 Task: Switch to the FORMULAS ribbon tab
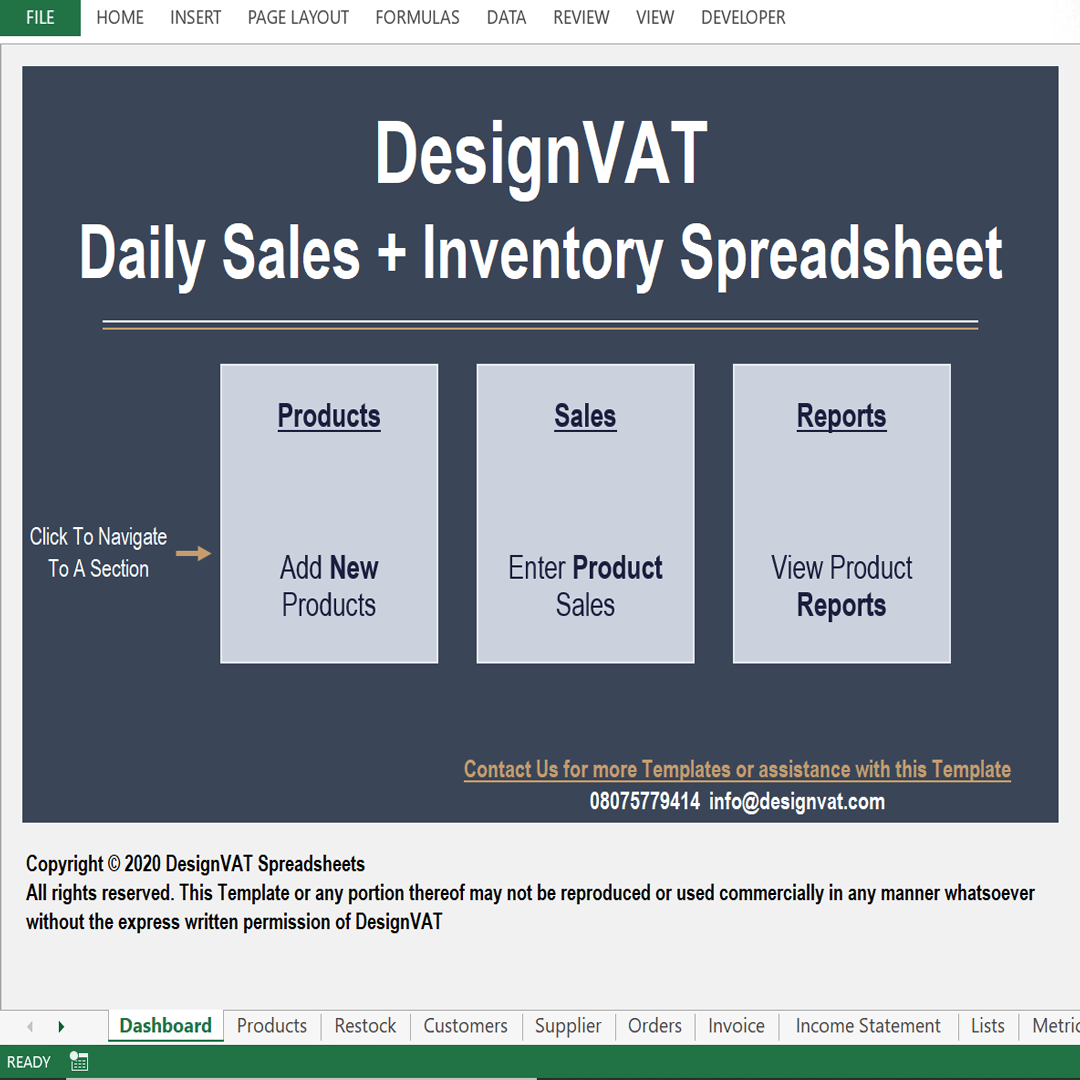click(417, 18)
